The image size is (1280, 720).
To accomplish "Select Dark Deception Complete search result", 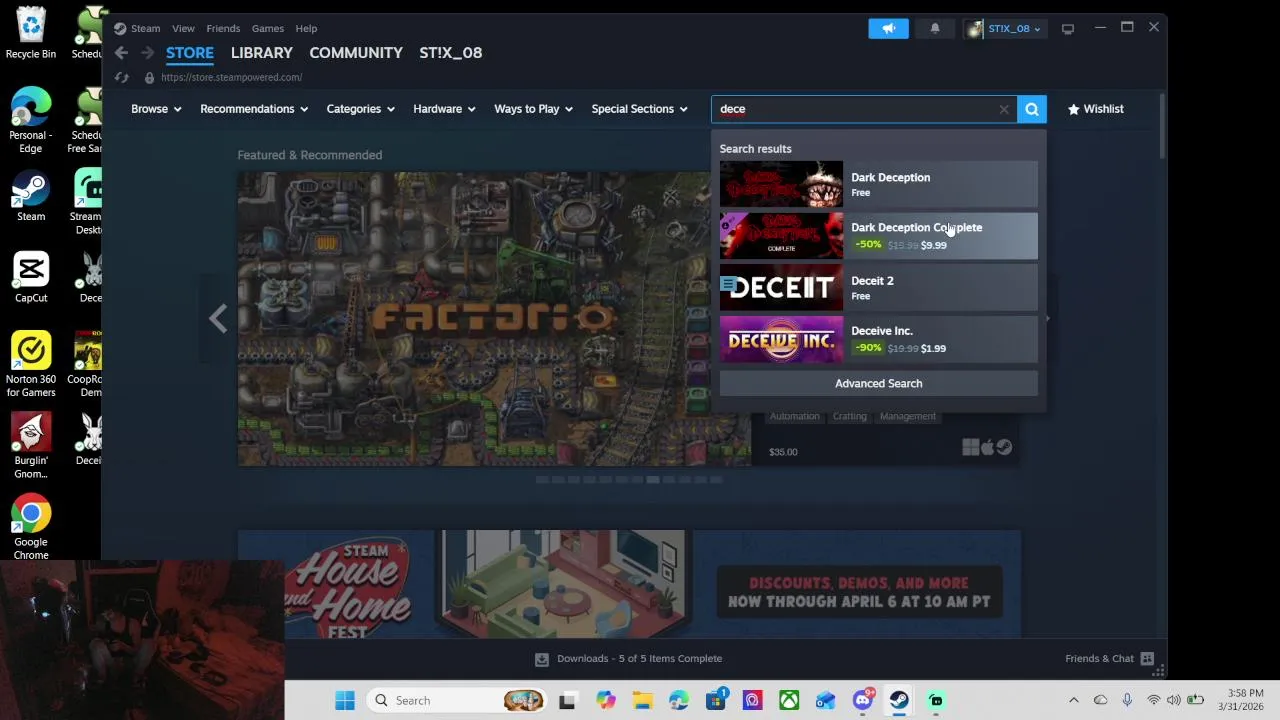I will [x=879, y=236].
